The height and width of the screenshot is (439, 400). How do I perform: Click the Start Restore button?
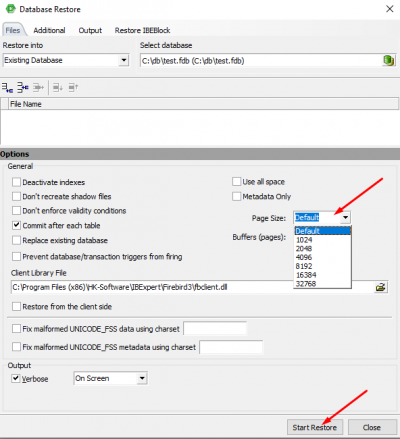pyautogui.click(x=315, y=427)
